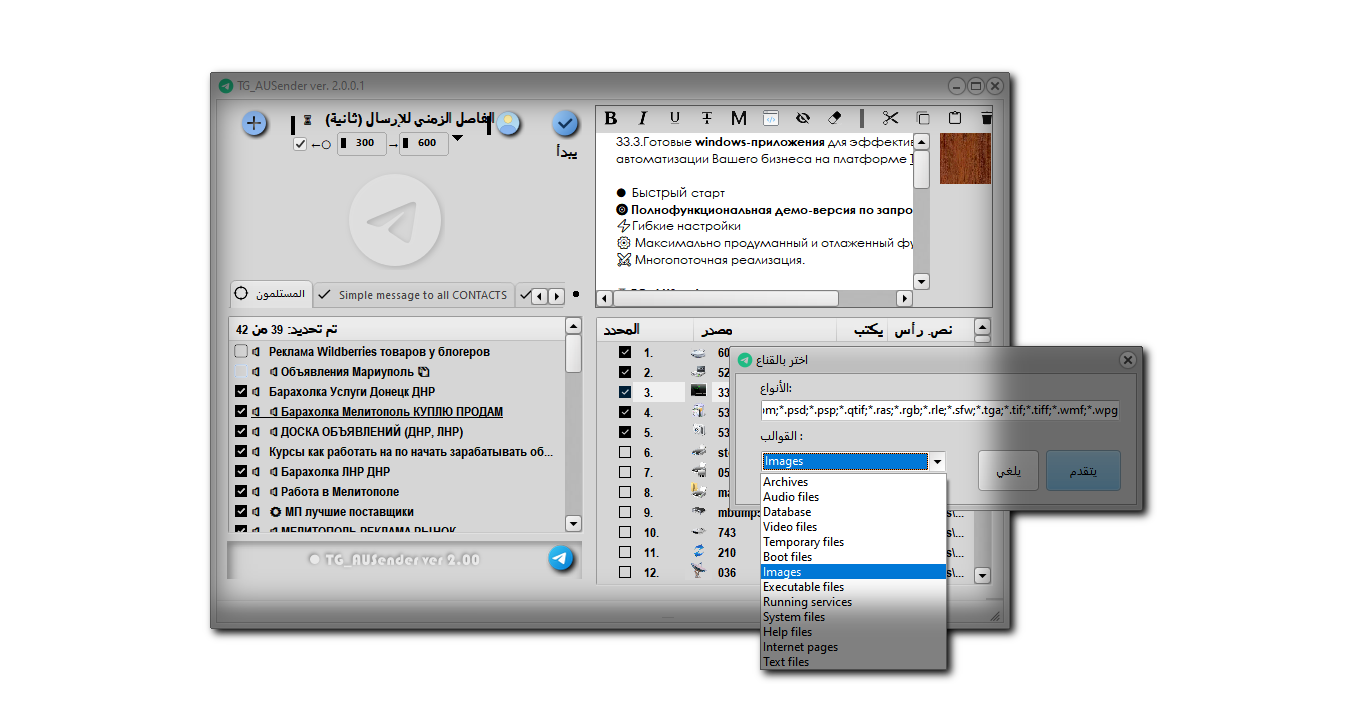This screenshot has width=1366, height=708.
Task: Copy text with the copy icon
Action: [923, 118]
